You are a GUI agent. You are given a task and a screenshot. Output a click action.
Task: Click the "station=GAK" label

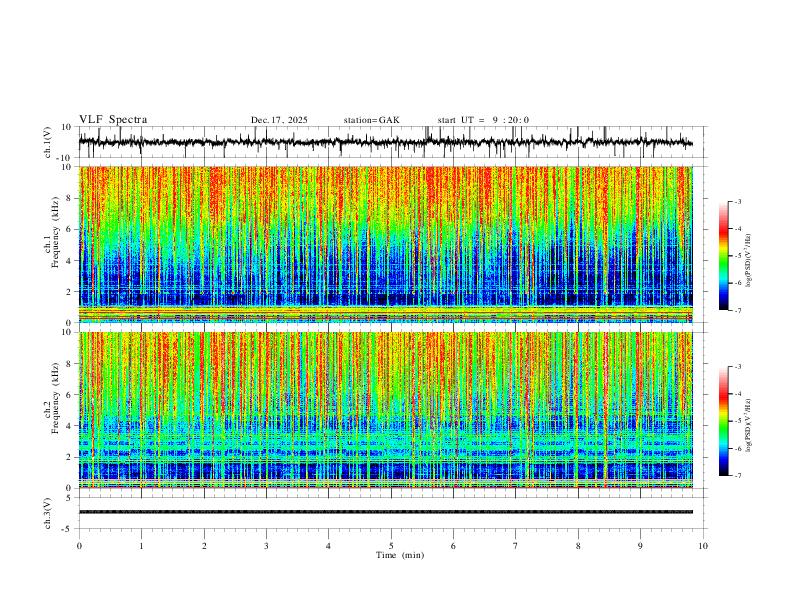372,120
